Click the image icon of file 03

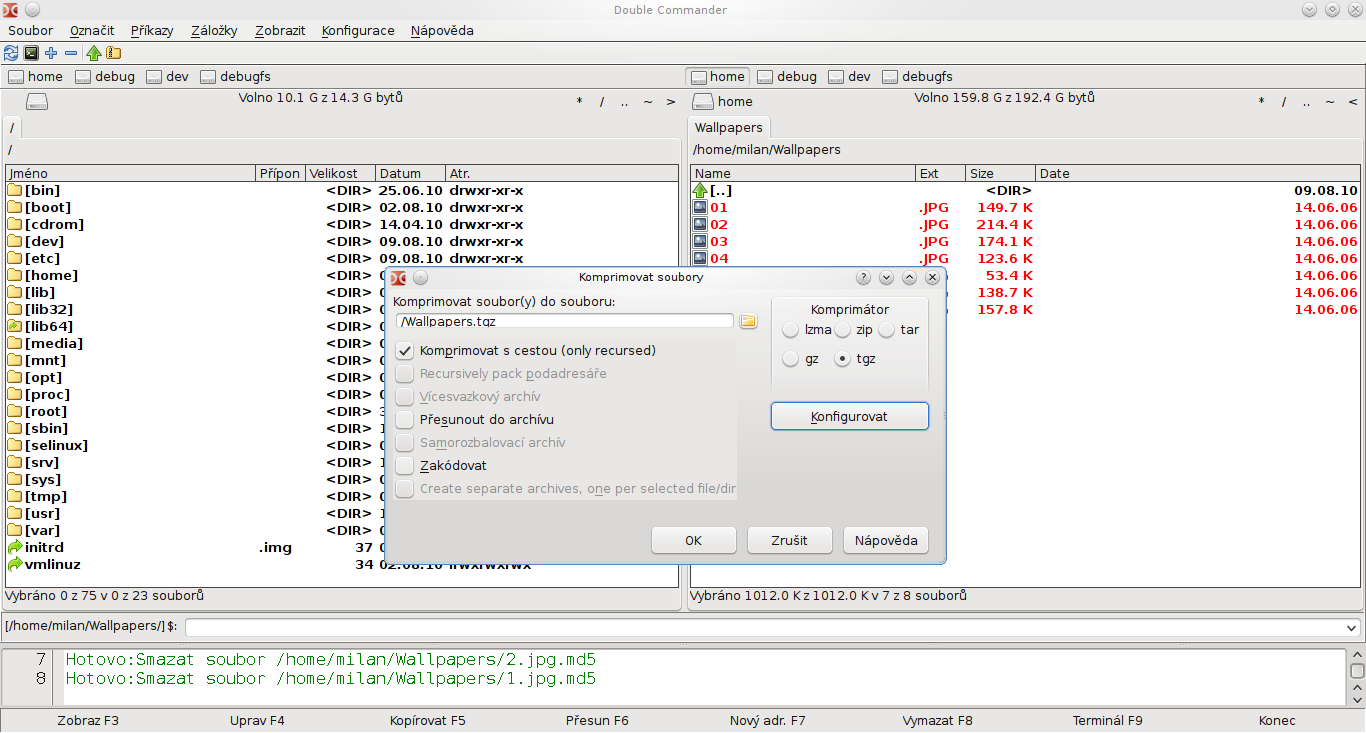click(700, 241)
